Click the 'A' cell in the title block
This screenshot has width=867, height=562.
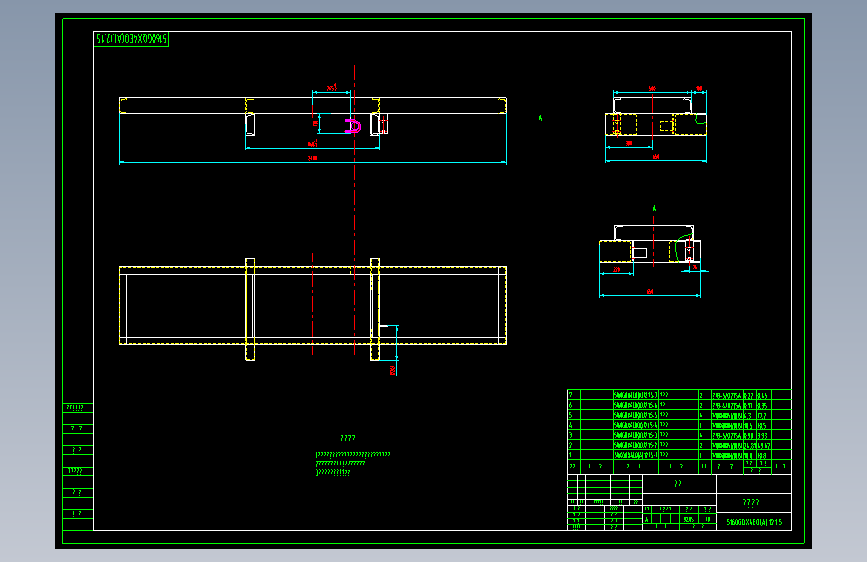pyautogui.click(x=646, y=519)
